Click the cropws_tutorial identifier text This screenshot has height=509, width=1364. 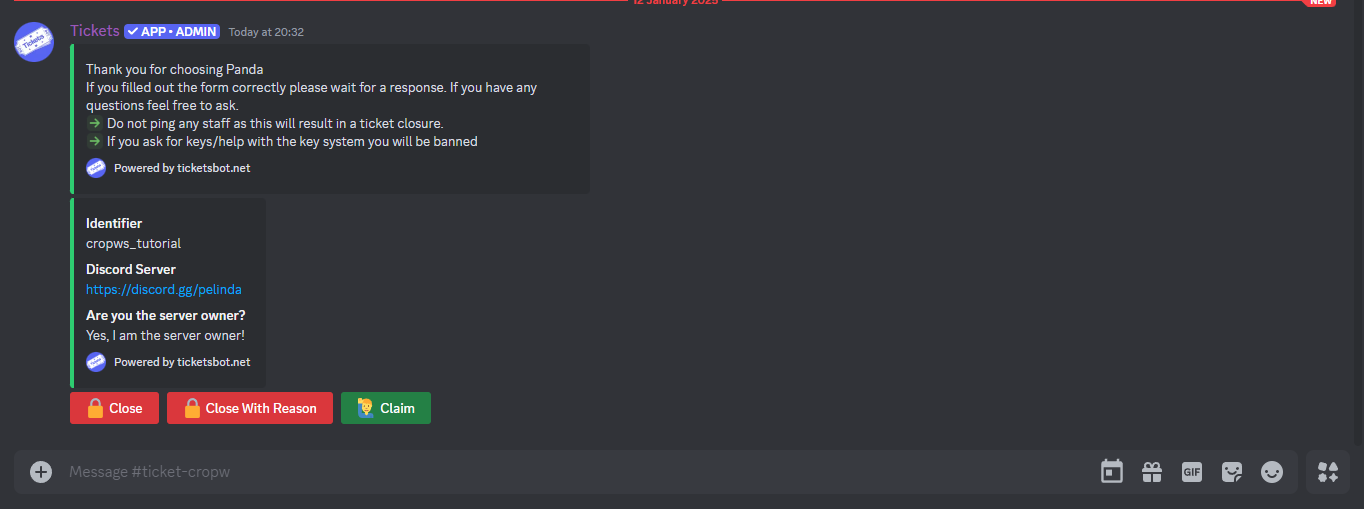(x=133, y=243)
